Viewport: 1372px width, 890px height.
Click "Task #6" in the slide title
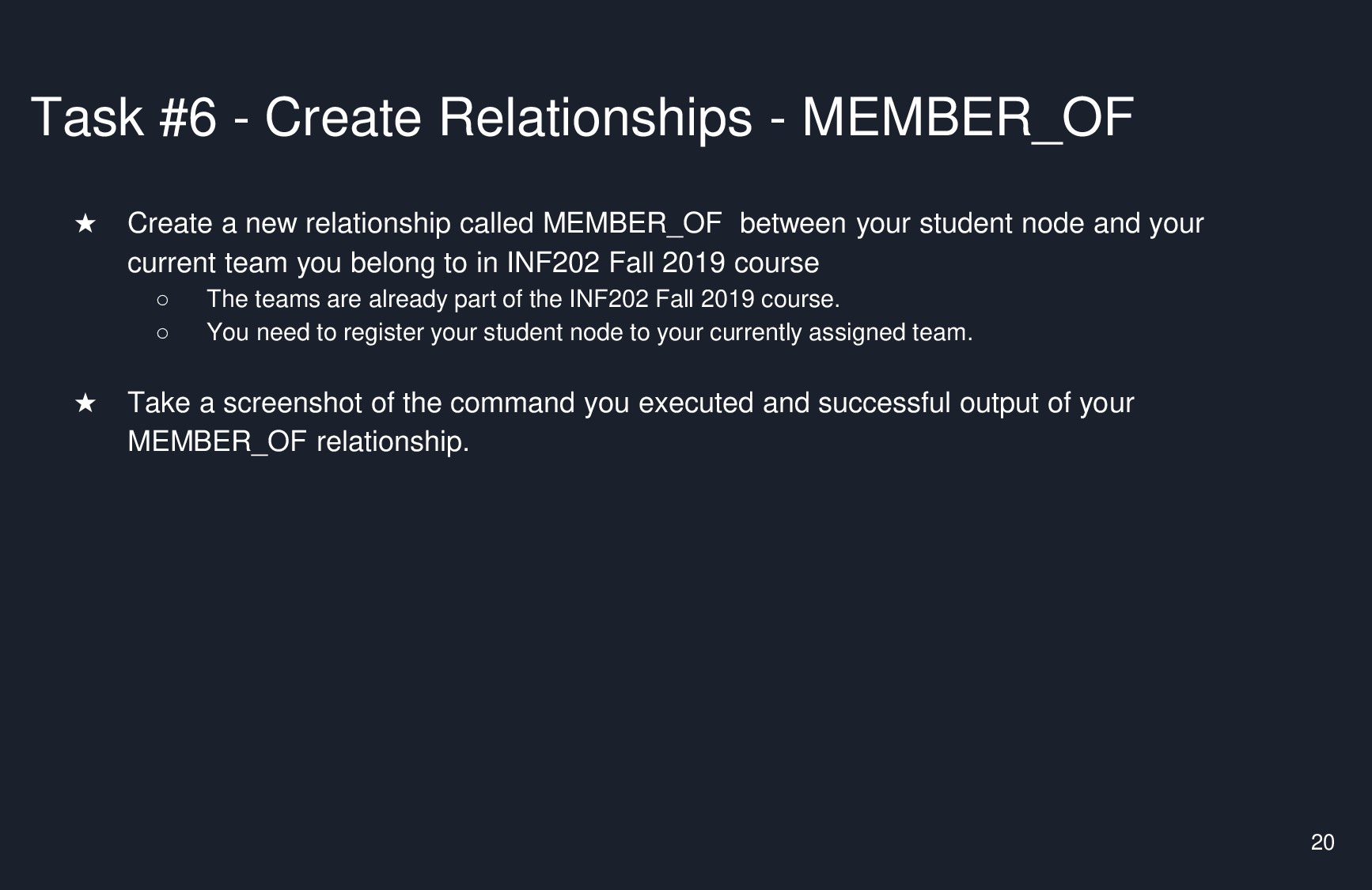point(123,117)
